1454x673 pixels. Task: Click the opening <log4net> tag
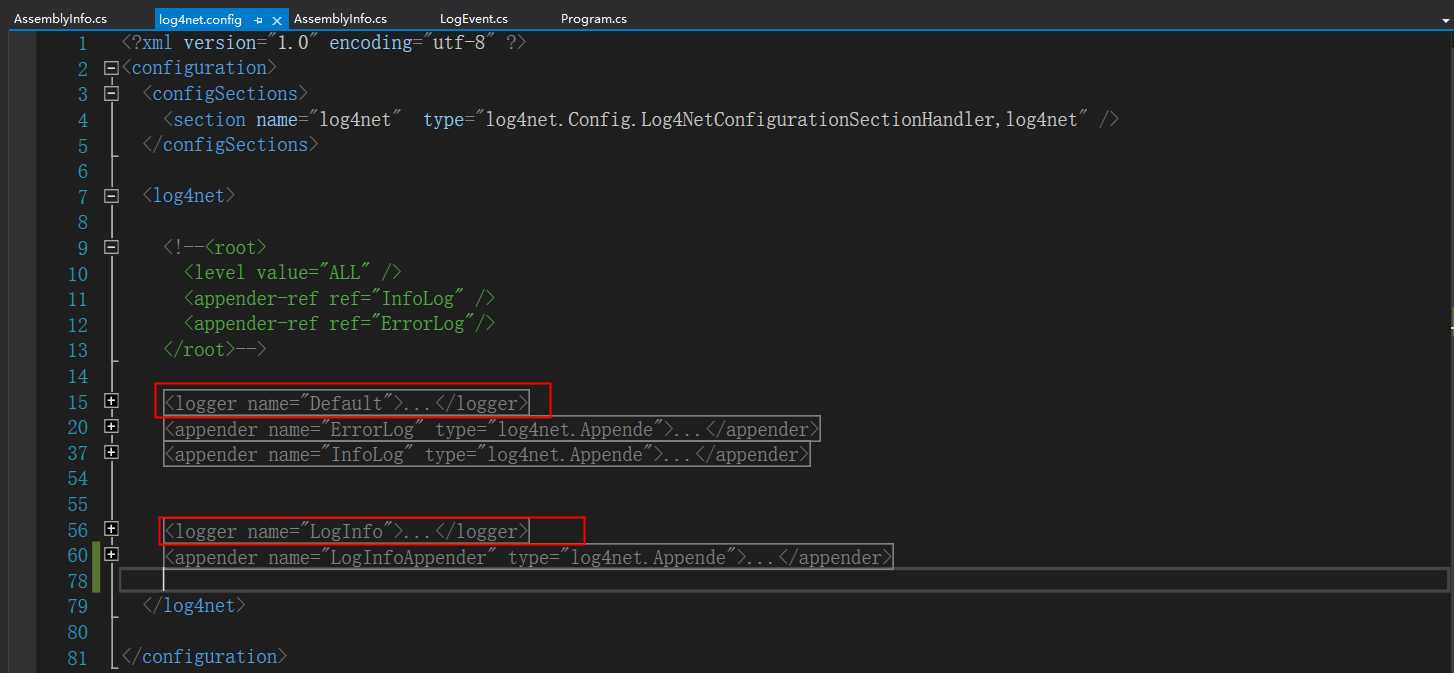pyautogui.click(x=189, y=196)
